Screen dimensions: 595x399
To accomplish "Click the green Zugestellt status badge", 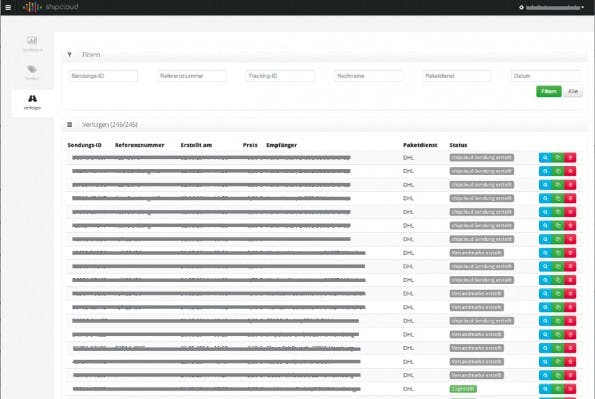I will 463,389.
